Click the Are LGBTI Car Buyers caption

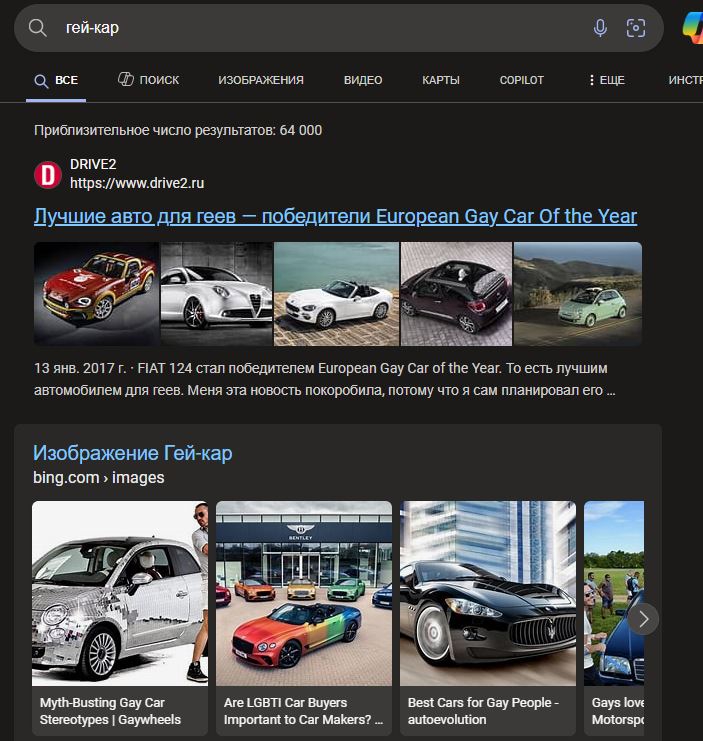pos(303,711)
